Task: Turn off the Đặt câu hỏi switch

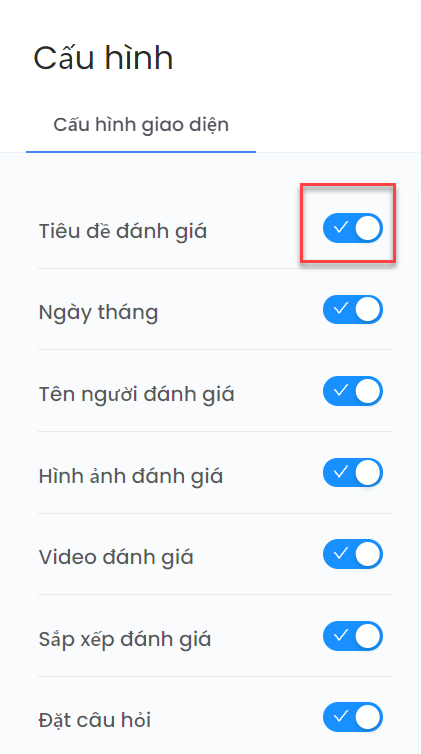Action: tap(353, 717)
